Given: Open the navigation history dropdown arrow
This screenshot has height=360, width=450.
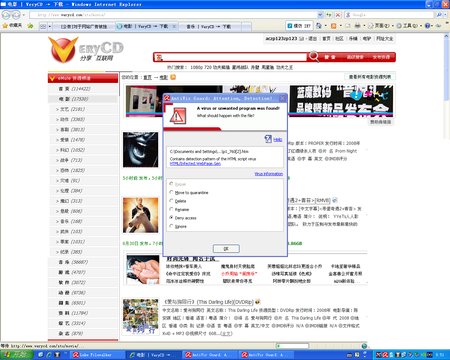Looking at the screenshot, I should pyautogui.click(x=24, y=15).
